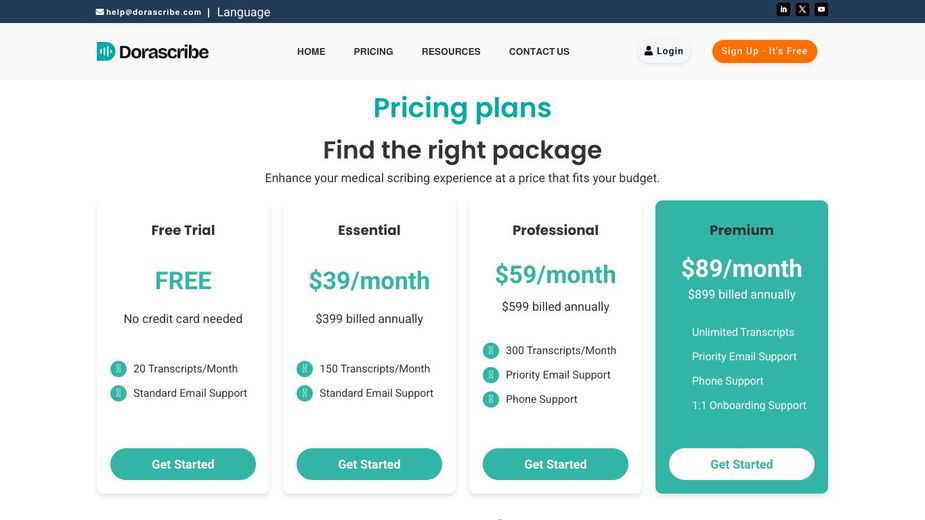The width and height of the screenshot is (925, 520).
Task: Click the Dorascribe logo
Action: [153, 51]
